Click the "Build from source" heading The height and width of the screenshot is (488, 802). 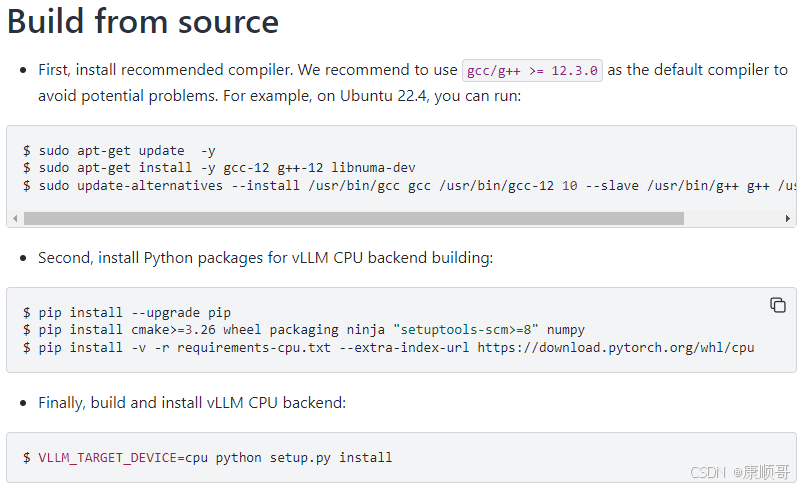click(x=143, y=22)
